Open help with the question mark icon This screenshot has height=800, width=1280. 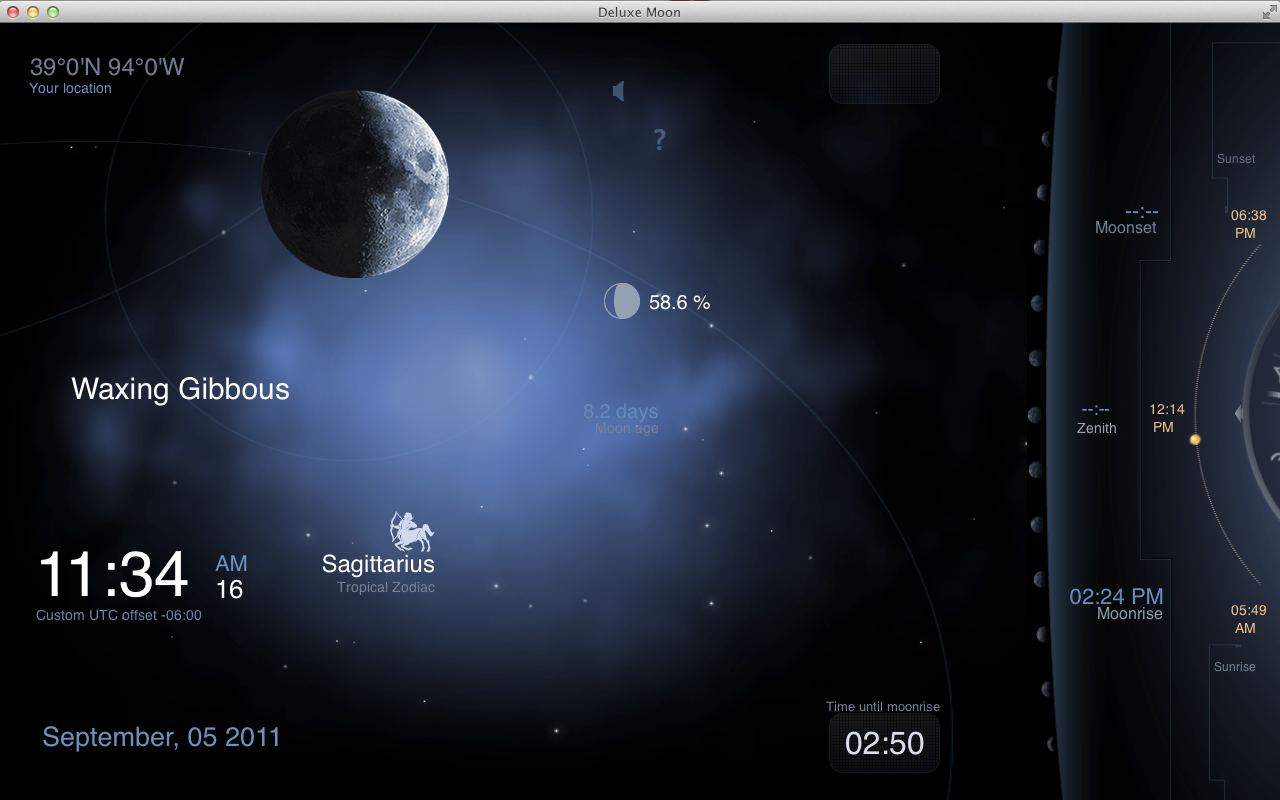(659, 140)
